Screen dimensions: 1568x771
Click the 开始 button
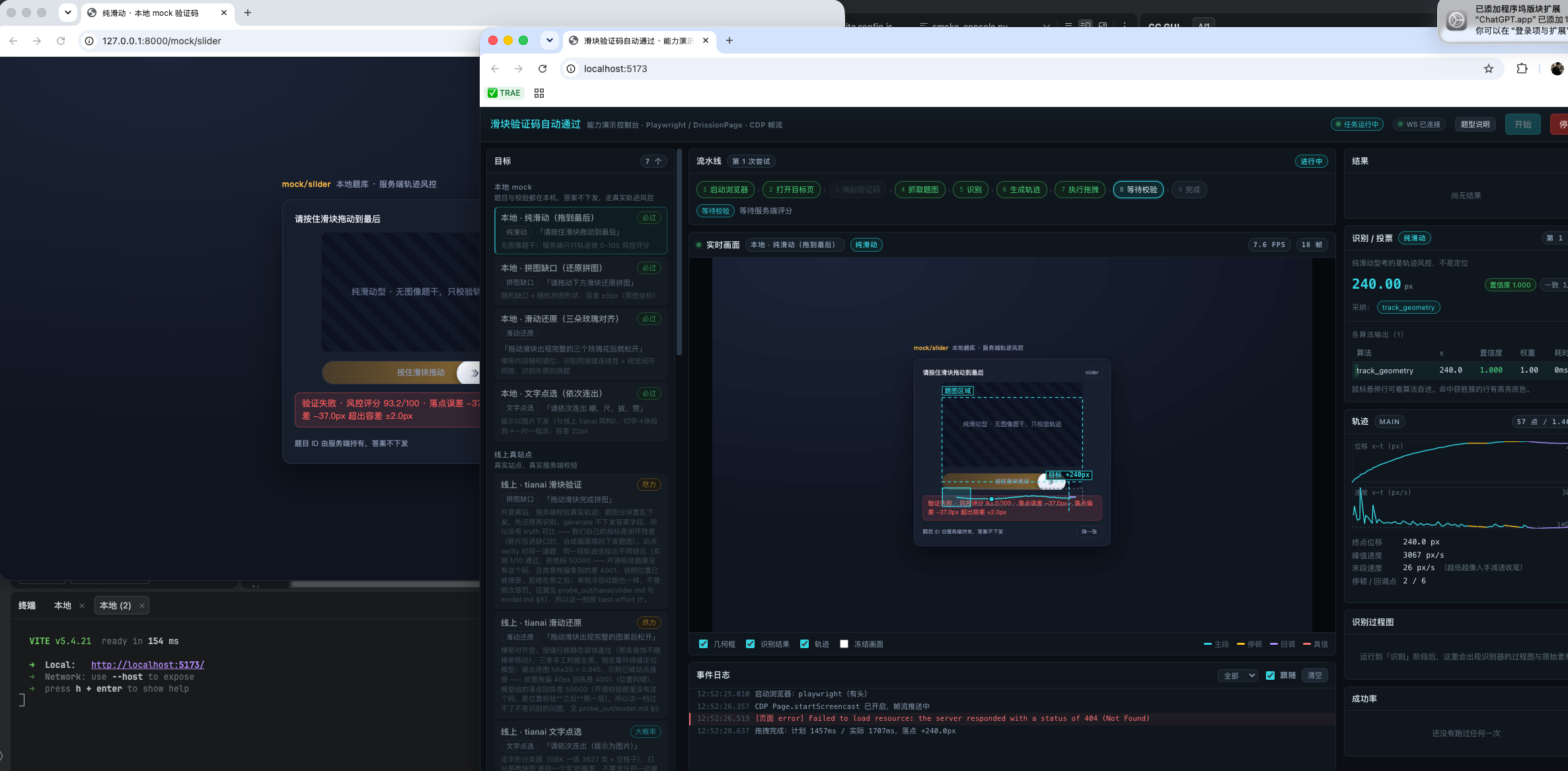[x=1522, y=124]
